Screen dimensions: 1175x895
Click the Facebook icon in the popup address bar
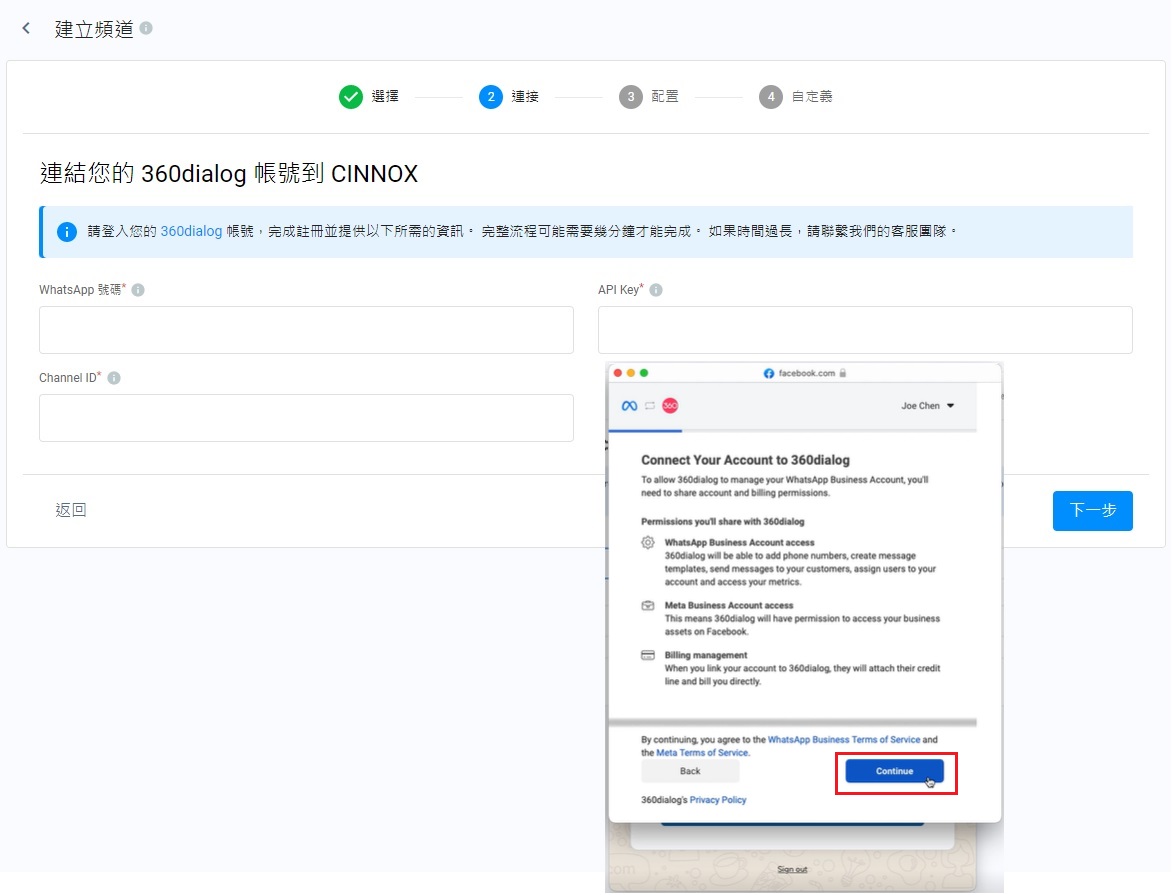point(769,373)
